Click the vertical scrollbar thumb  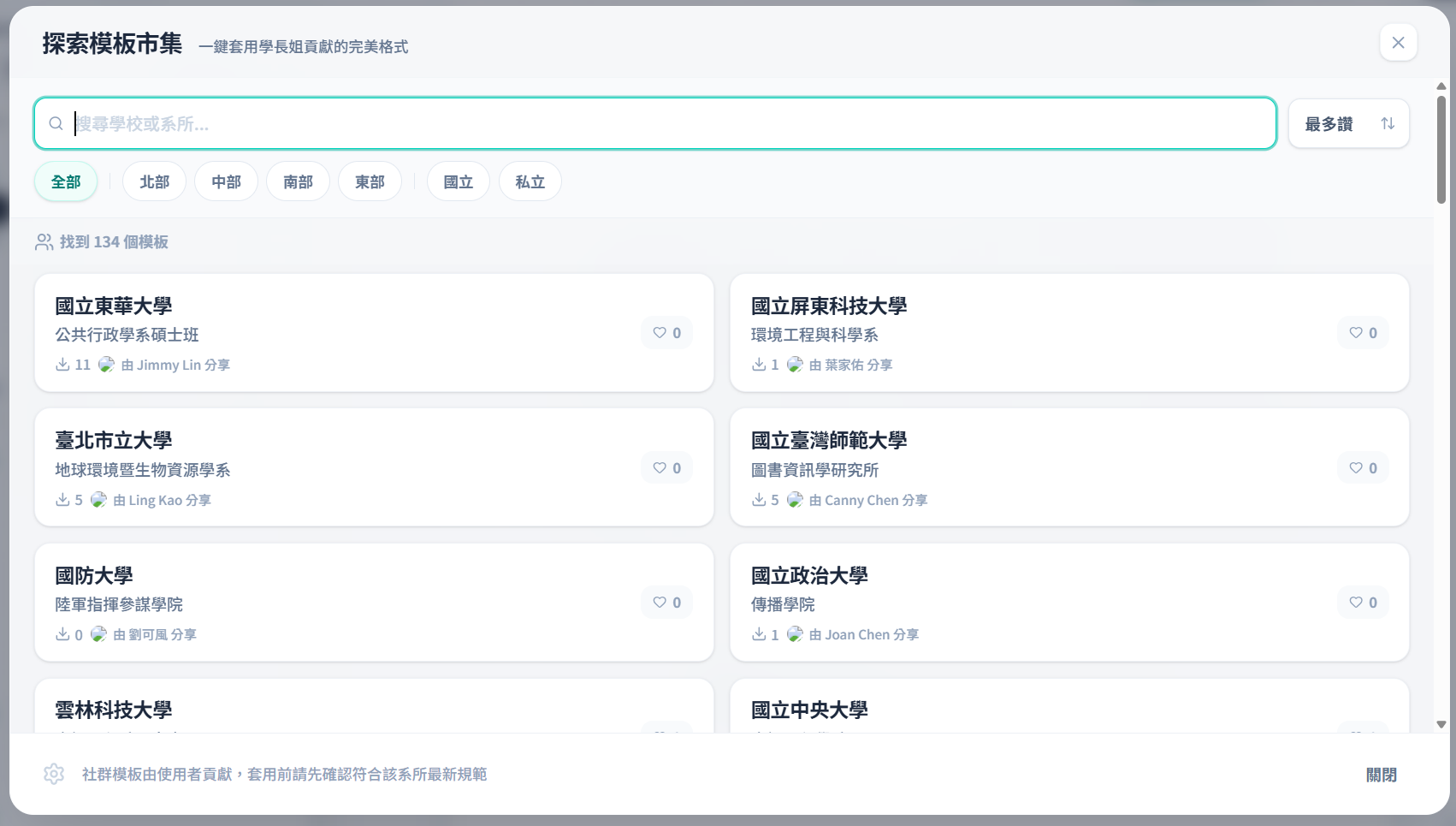(x=1441, y=150)
